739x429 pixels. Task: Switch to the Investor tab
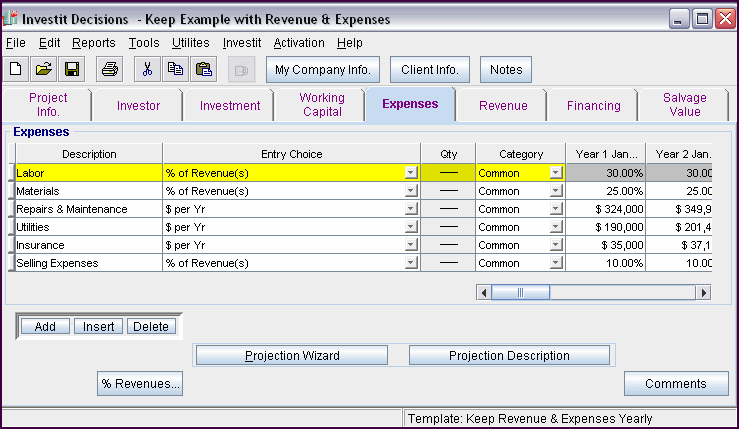click(138, 106)
